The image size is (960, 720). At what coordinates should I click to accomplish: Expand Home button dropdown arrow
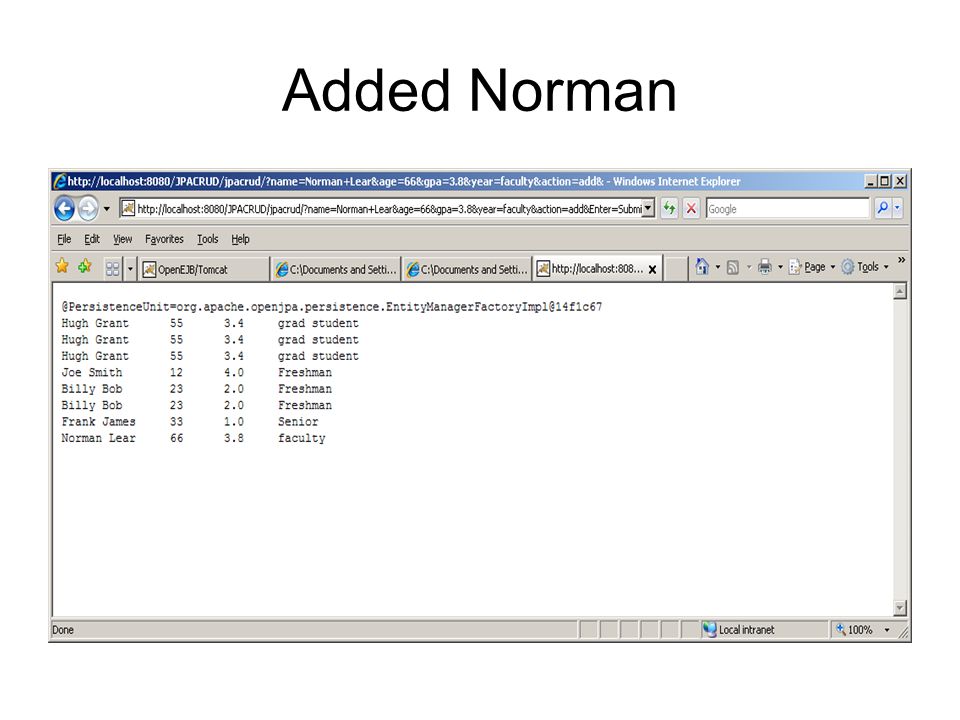coord(718,267)
